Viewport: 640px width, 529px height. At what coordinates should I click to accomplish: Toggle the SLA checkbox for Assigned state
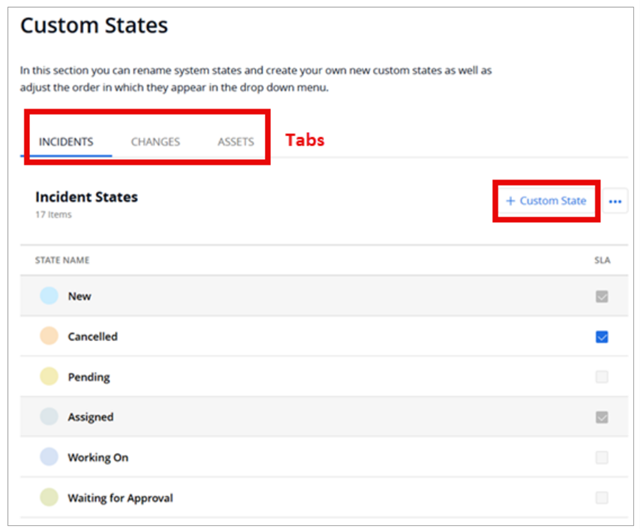[602, 417]
